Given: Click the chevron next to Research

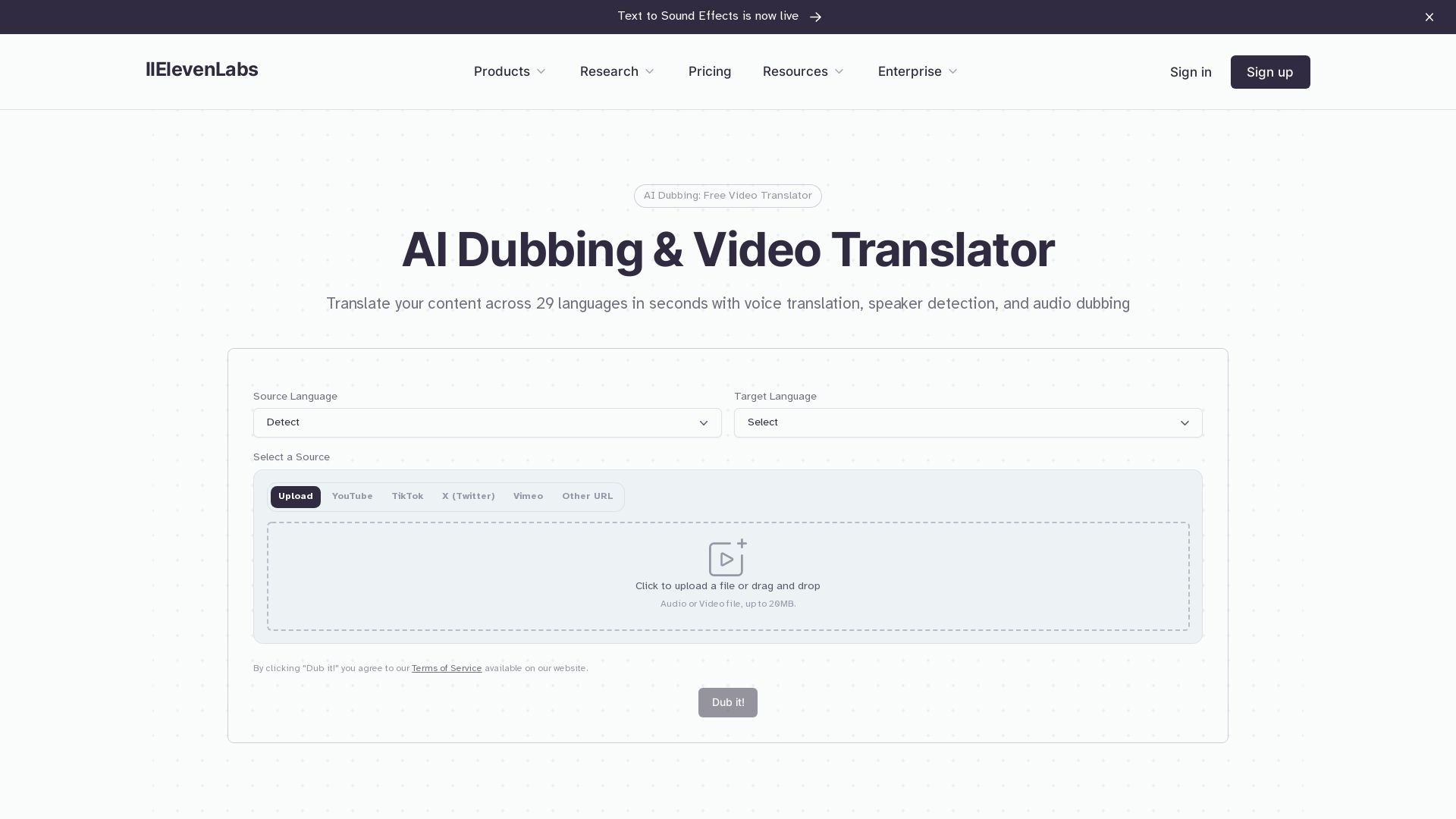Looking at the screenshot, I should coord(649,71).
